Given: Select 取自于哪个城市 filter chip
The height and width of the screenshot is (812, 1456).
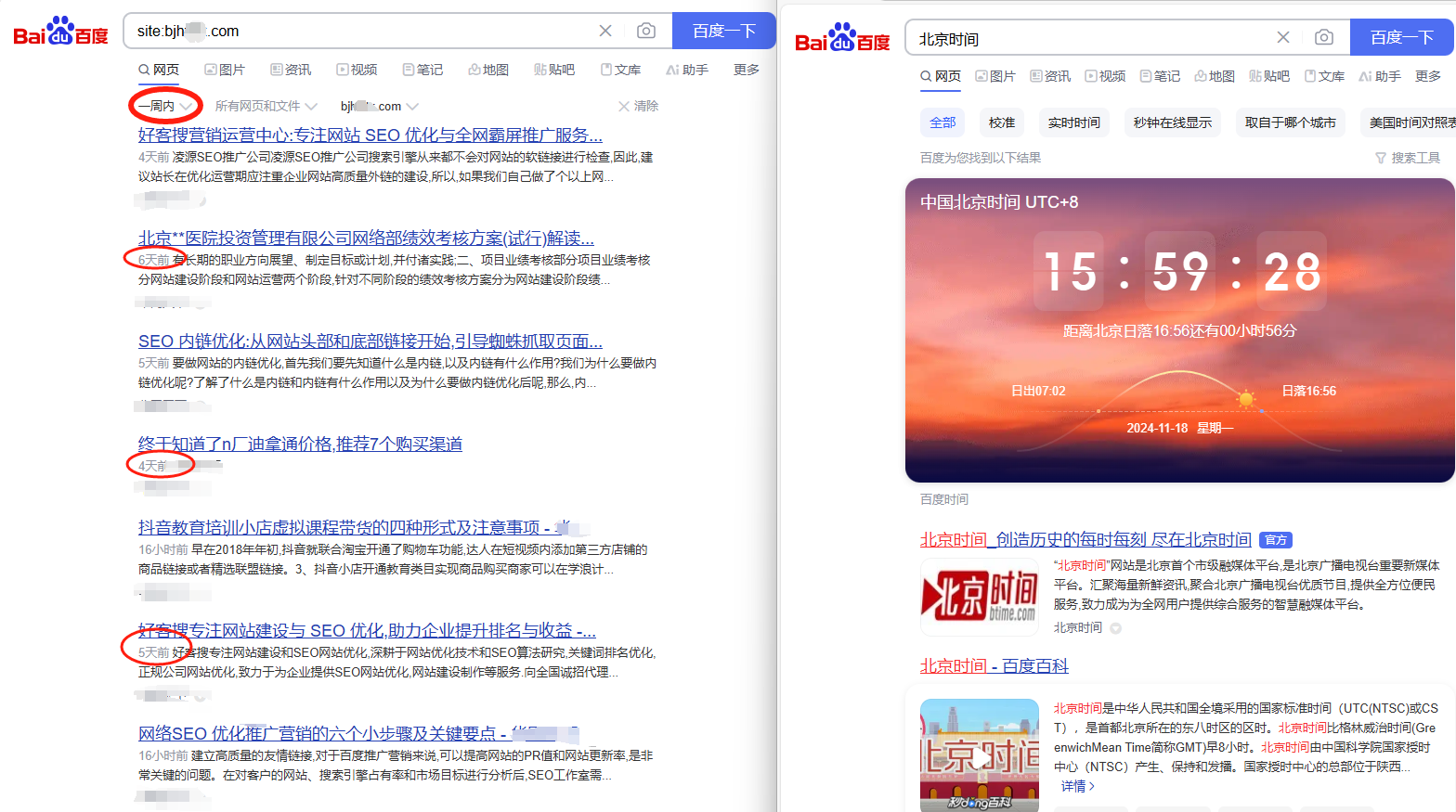Looking at the screenshot, I should (1291, 122).
